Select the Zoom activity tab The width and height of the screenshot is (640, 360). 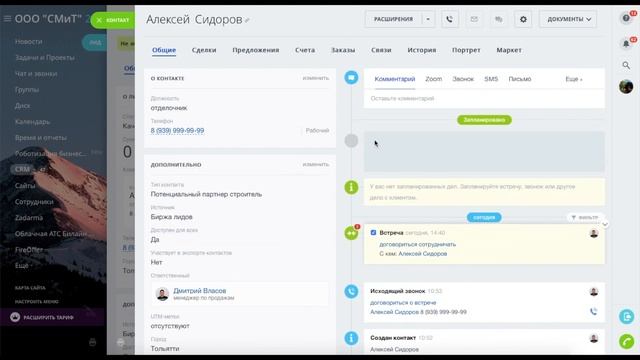point(433,79)
